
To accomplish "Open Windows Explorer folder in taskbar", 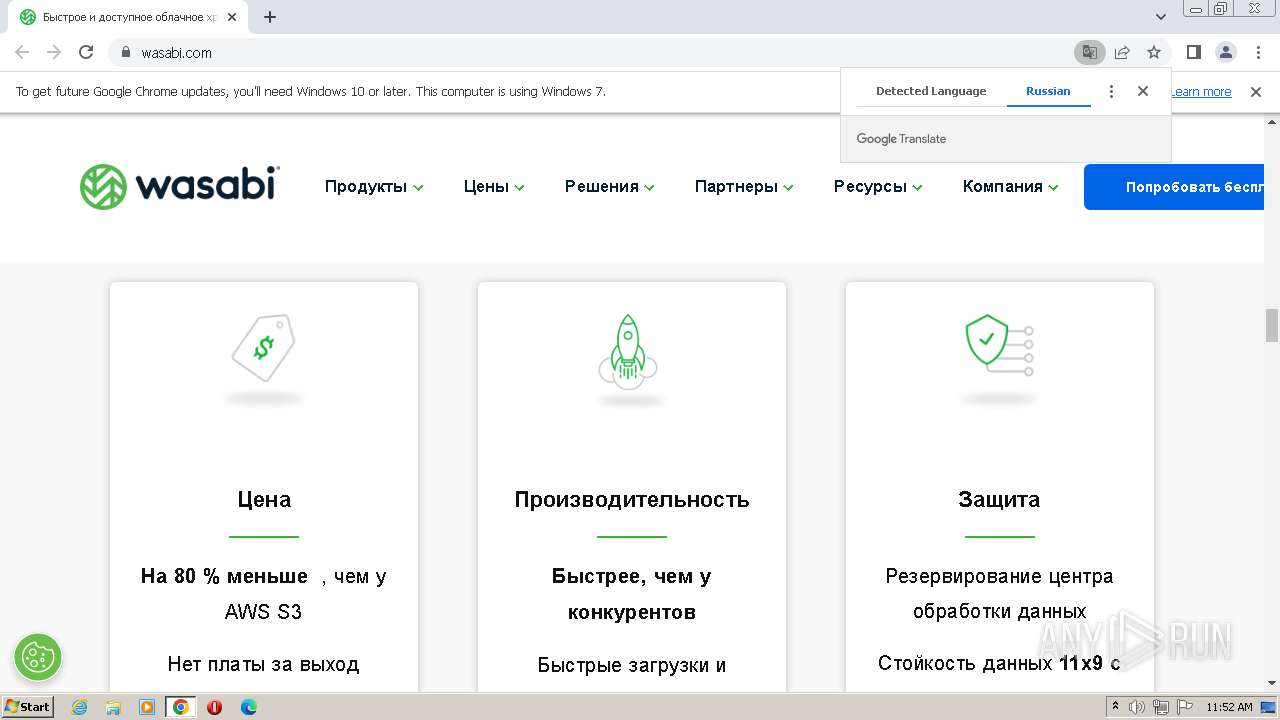I will coord(113,707).
